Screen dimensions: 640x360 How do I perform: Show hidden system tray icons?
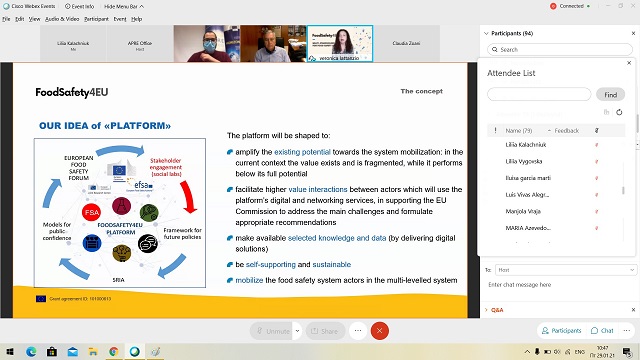tap(527, 351)
